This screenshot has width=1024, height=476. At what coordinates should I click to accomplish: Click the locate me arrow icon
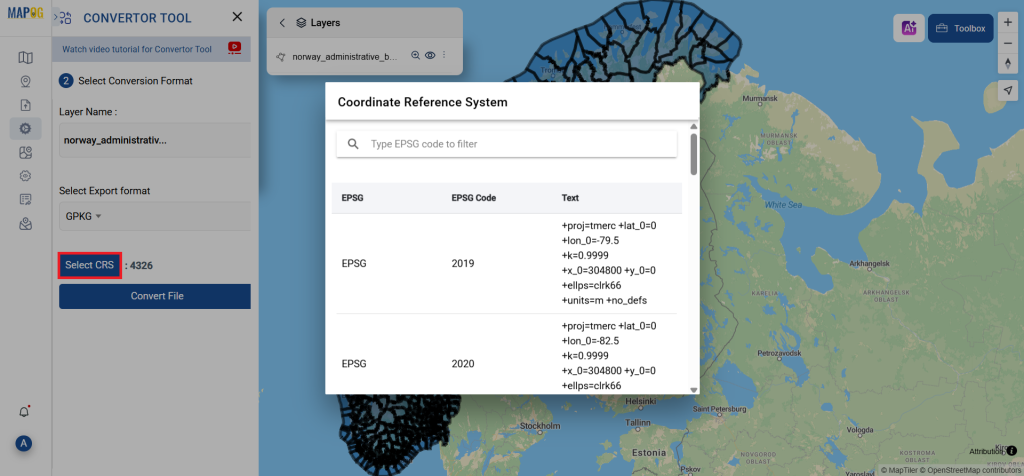click(1007, 90)
